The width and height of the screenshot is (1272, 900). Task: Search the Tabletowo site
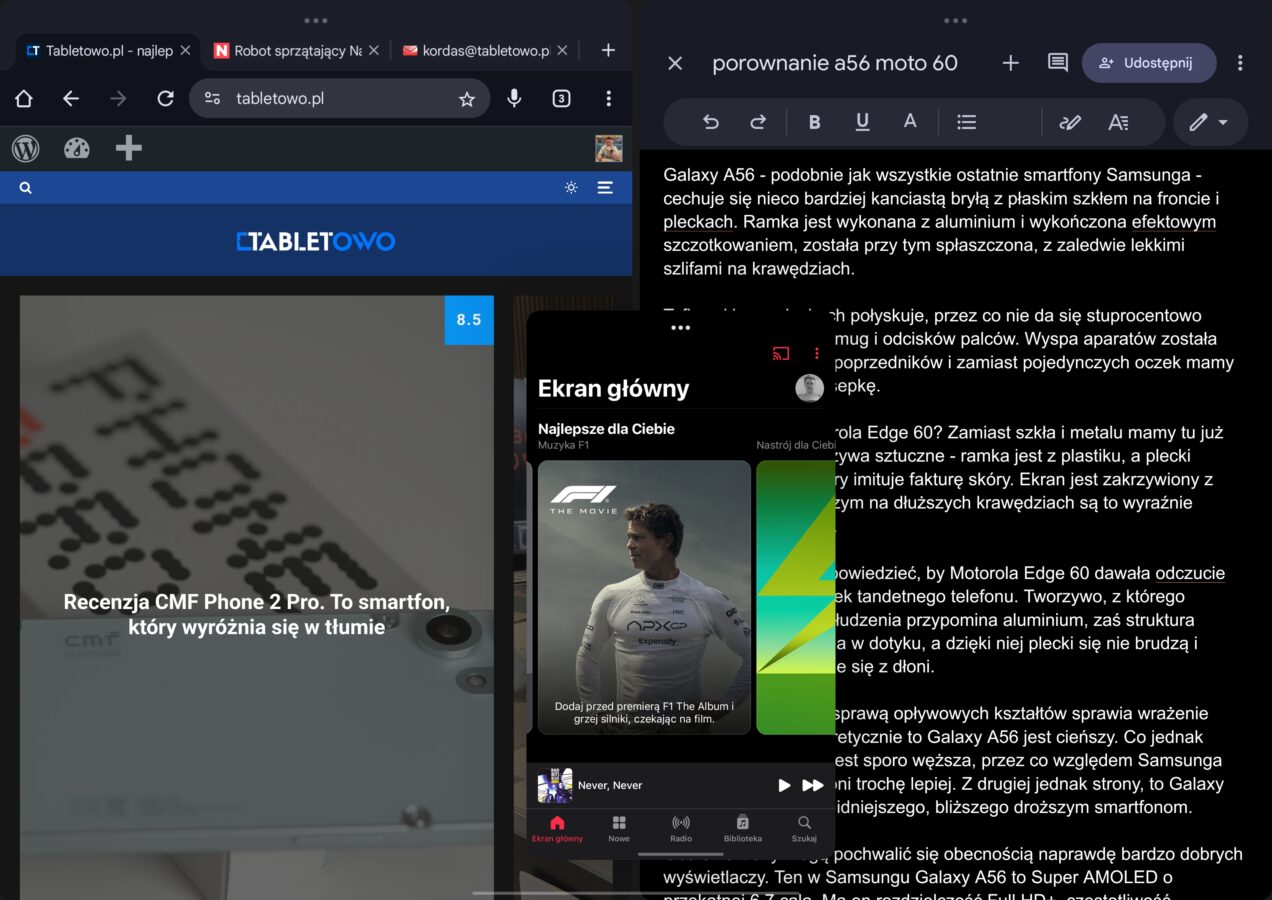point(25,188)
